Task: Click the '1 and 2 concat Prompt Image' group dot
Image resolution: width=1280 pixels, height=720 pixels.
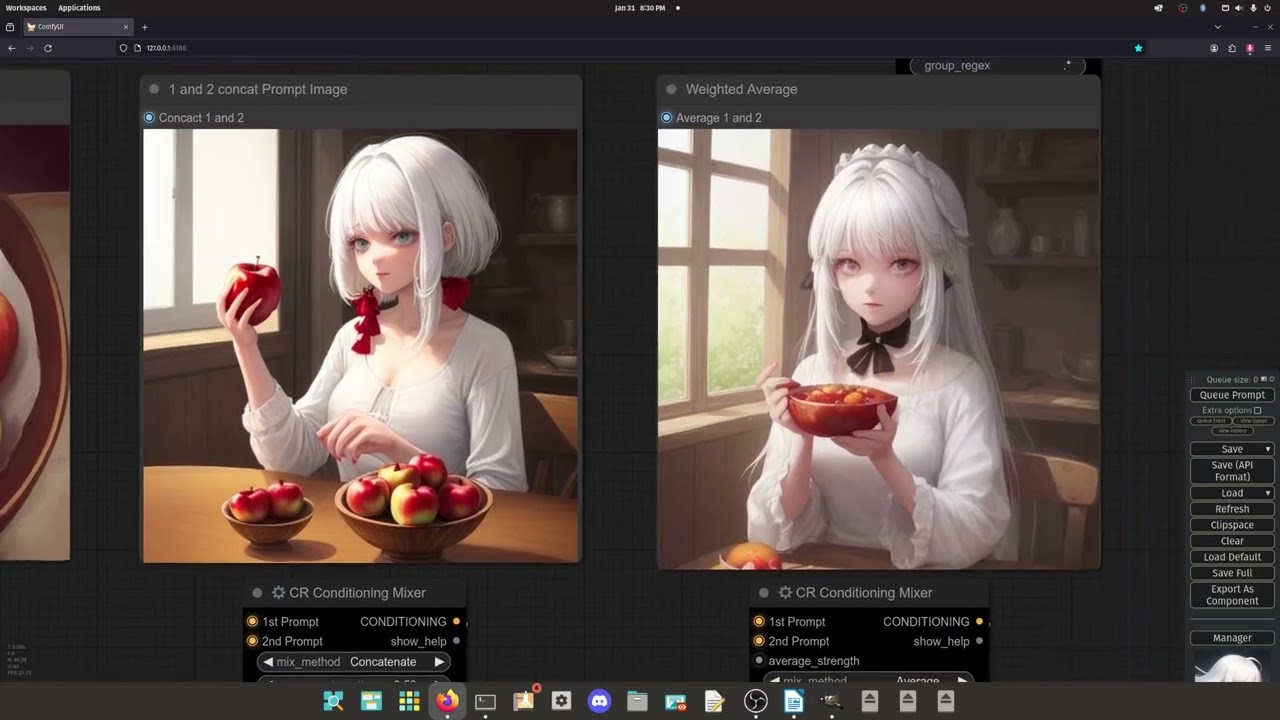Action: pyautogui.click(x=154, y=89)
